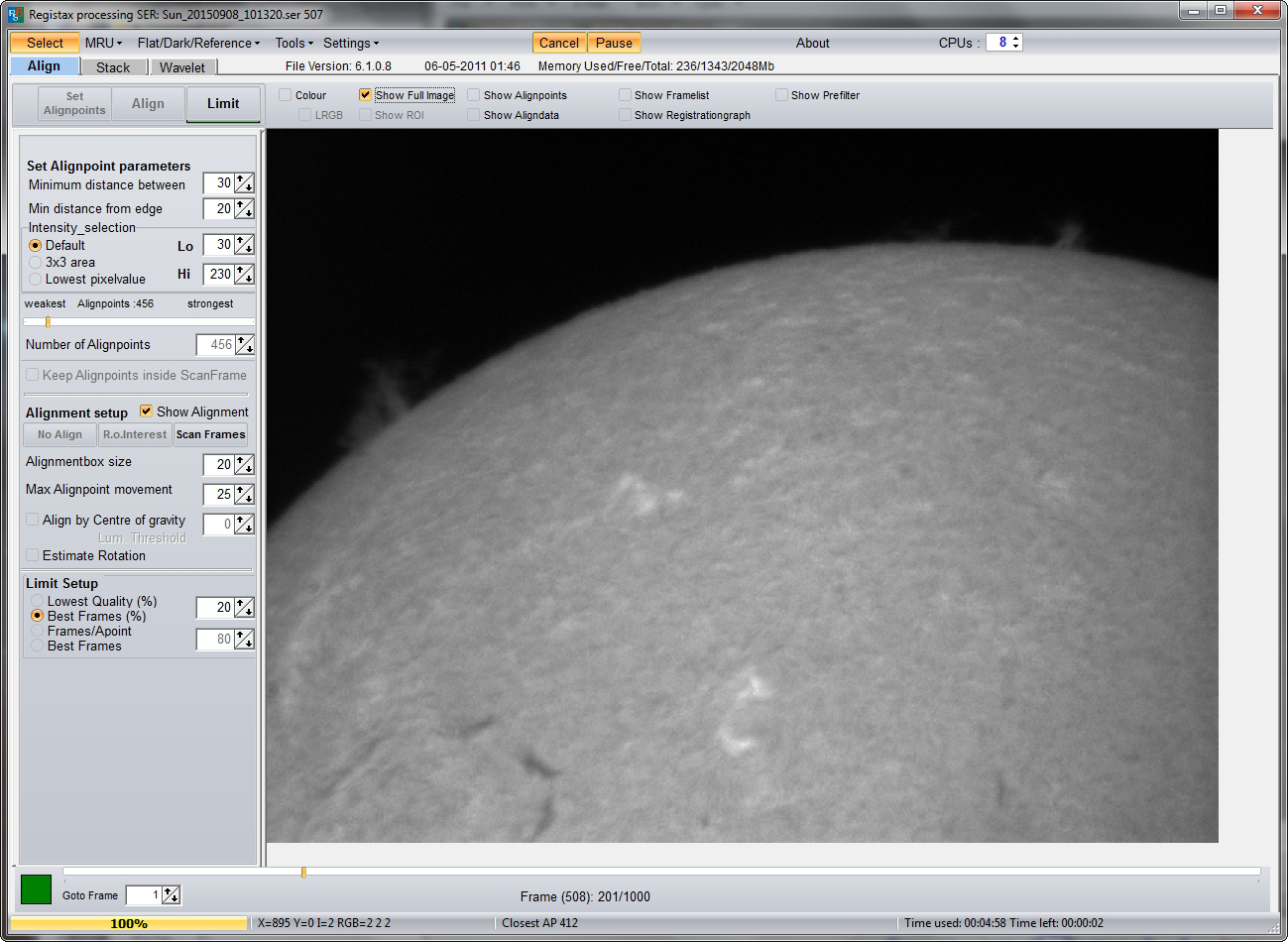Select Lowest pixelvalue radio option

(x=36, y=279)
